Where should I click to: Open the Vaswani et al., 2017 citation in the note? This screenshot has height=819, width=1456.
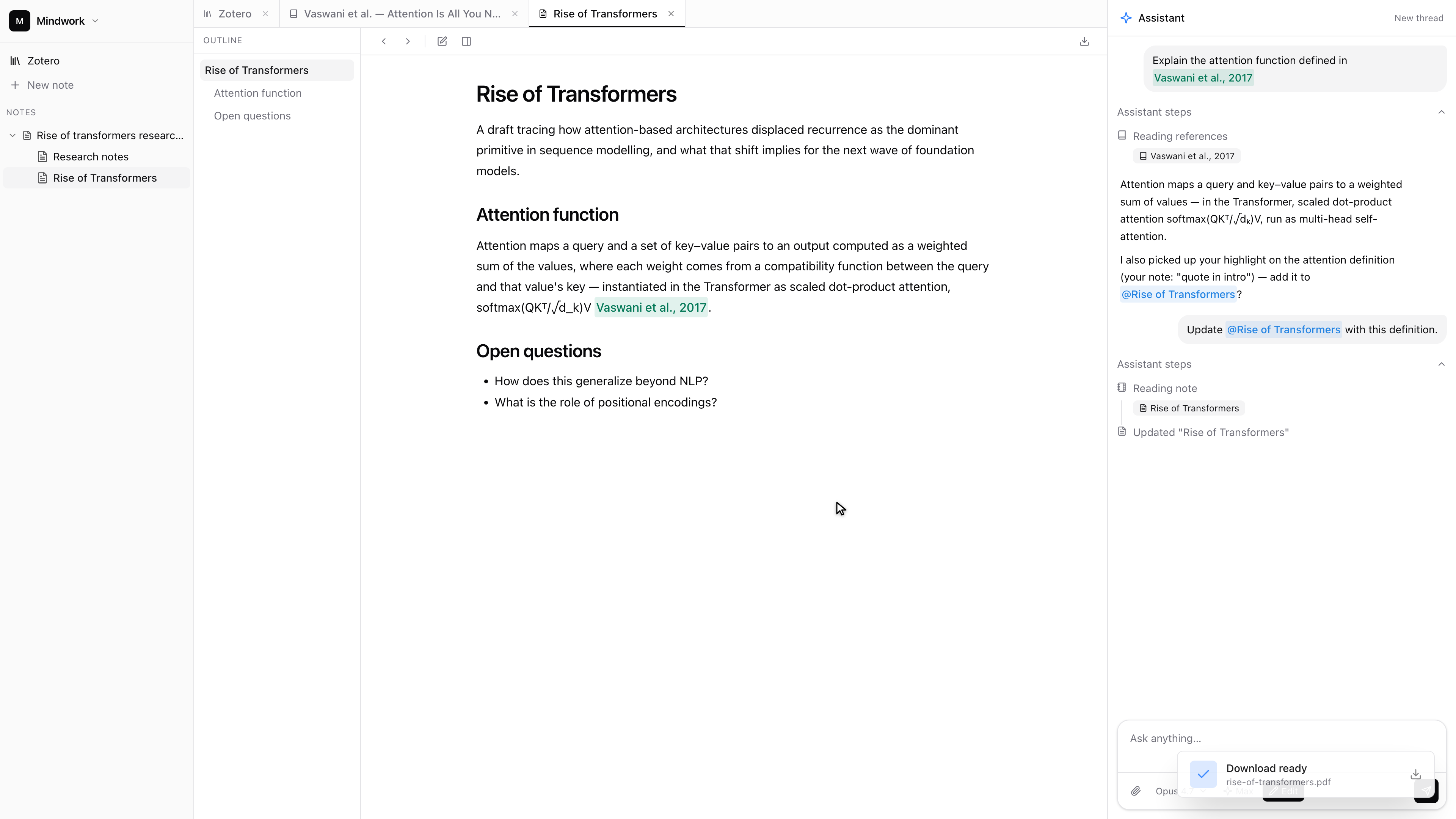click(651, 308)
